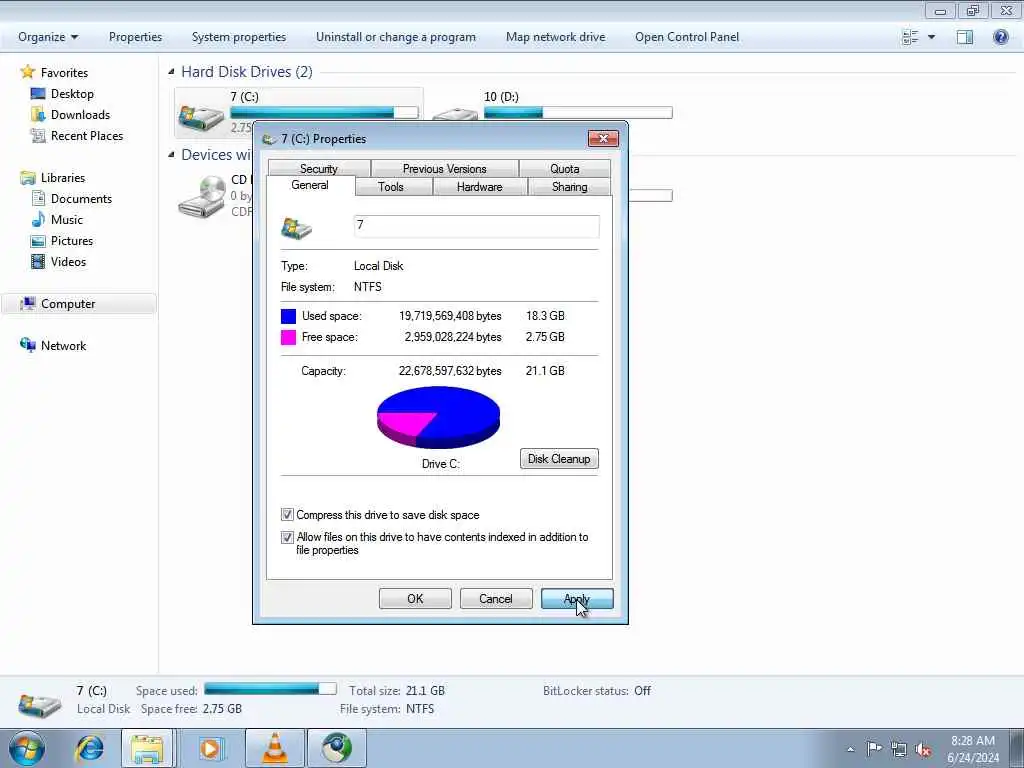Open the Organize dropdown menu
1024x768 pixels.
(48, 37)
